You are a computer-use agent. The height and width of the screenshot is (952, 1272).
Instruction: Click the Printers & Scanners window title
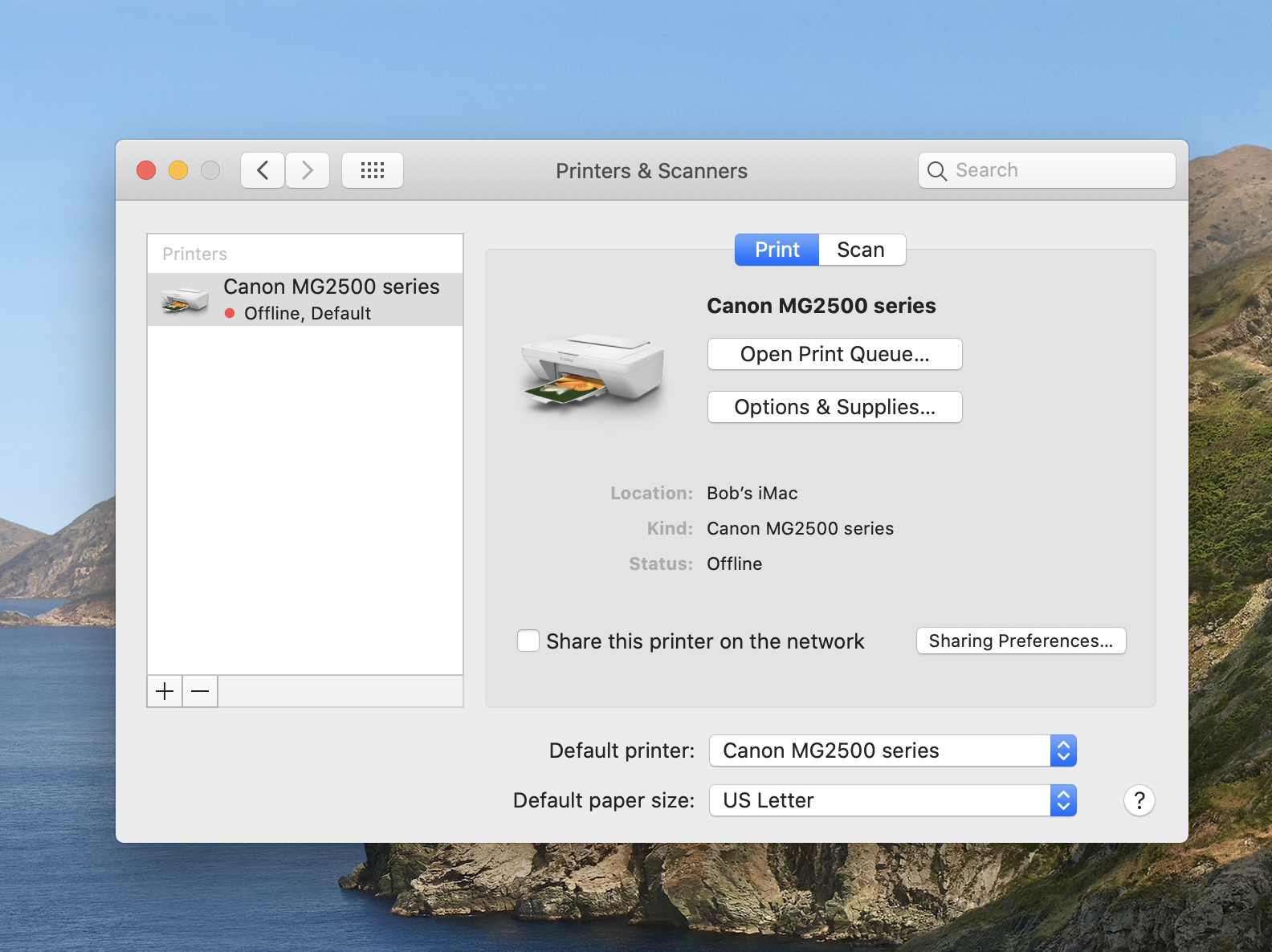(x=652, y=171)
